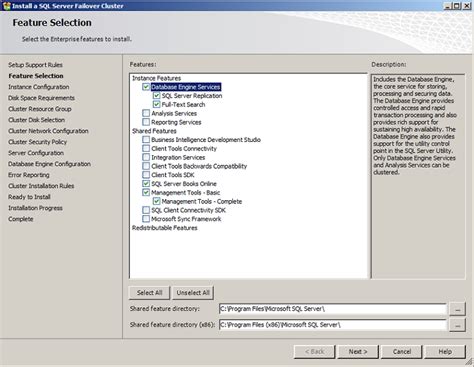Viewport: 474px width, 367px height.
Task: Close the installer window
Action: point(467,6)
